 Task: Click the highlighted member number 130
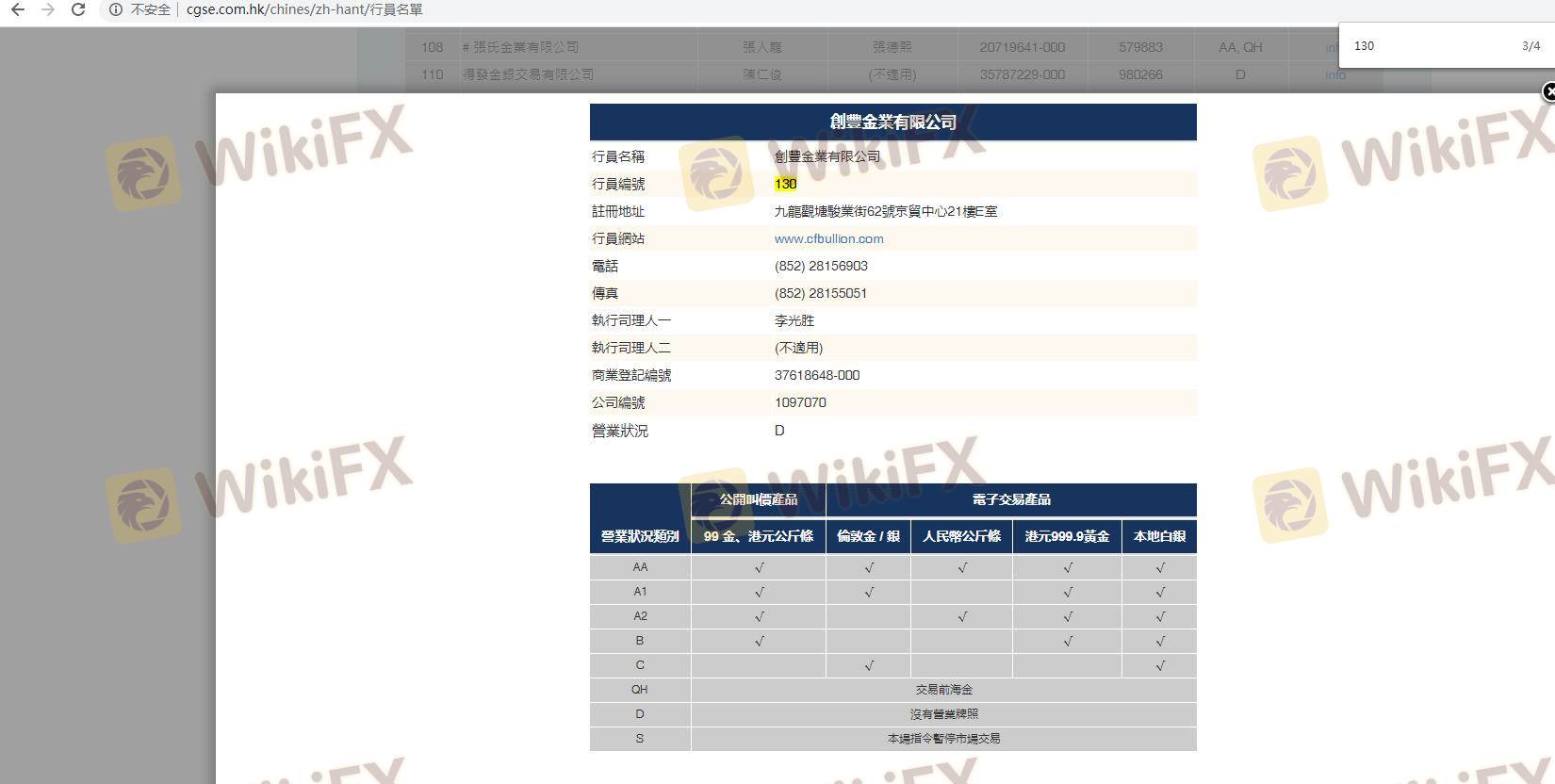tap(785, 184)
